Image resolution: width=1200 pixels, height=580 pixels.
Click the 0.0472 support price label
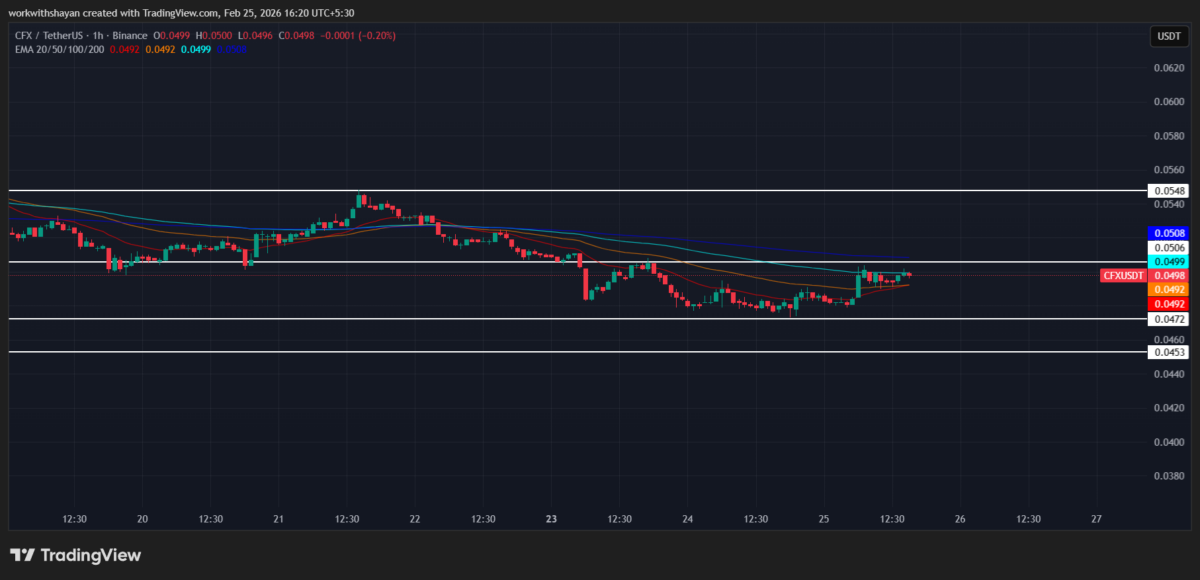click(1168, 318)
